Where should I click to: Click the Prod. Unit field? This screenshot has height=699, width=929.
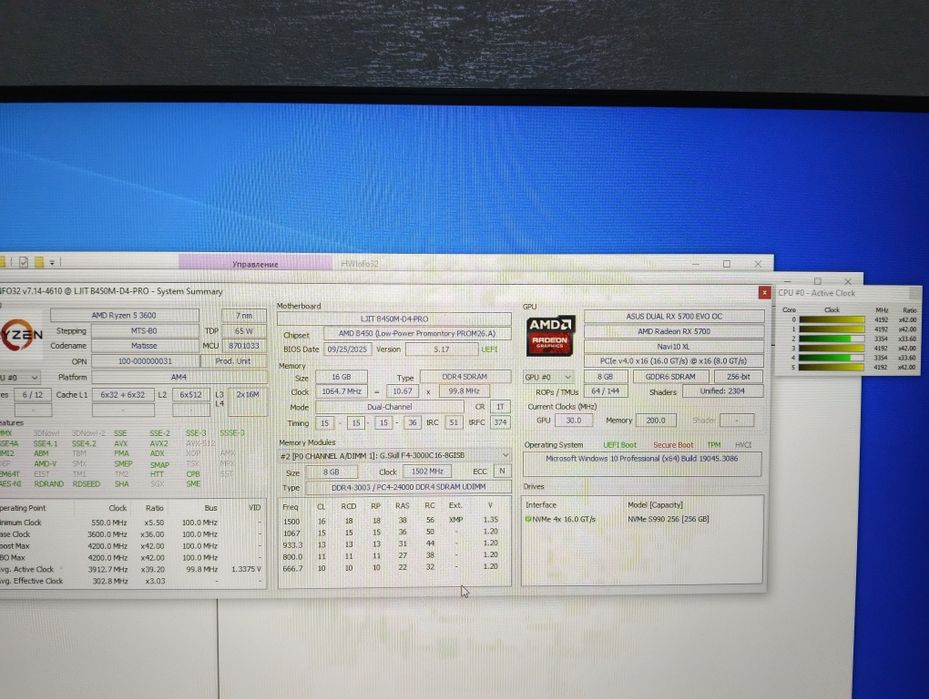pos(233,361)
